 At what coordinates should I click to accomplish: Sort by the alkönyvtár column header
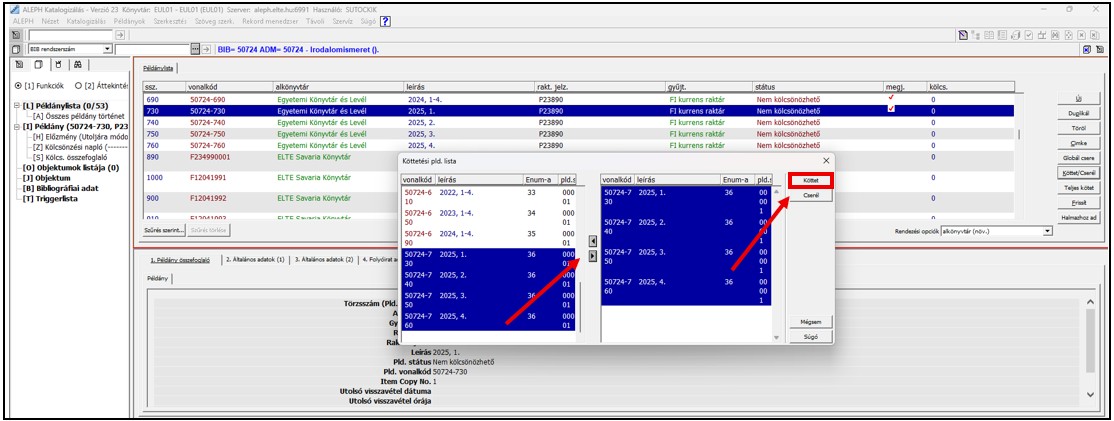point(339,87)
